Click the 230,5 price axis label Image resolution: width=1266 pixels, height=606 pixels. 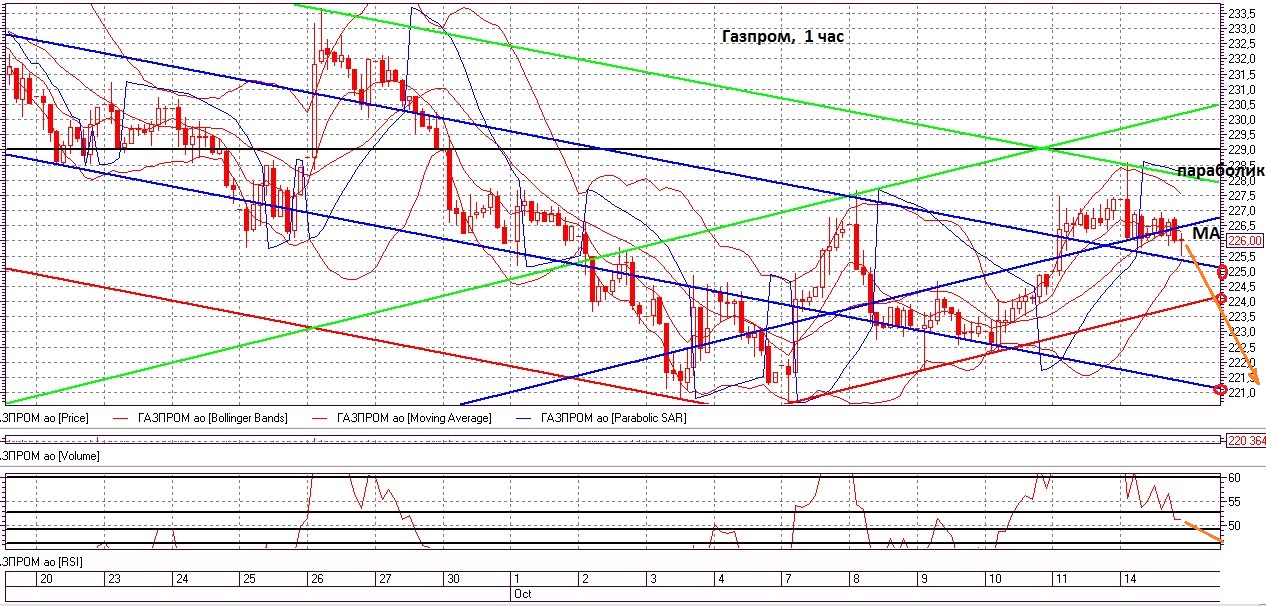(1240, 104)
